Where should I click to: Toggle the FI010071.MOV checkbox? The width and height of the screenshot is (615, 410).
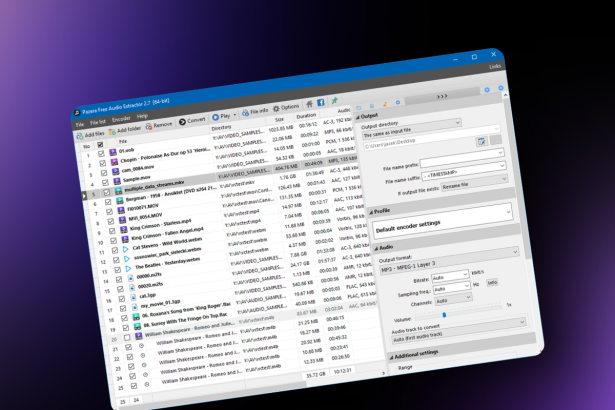(x=109, y=212)
